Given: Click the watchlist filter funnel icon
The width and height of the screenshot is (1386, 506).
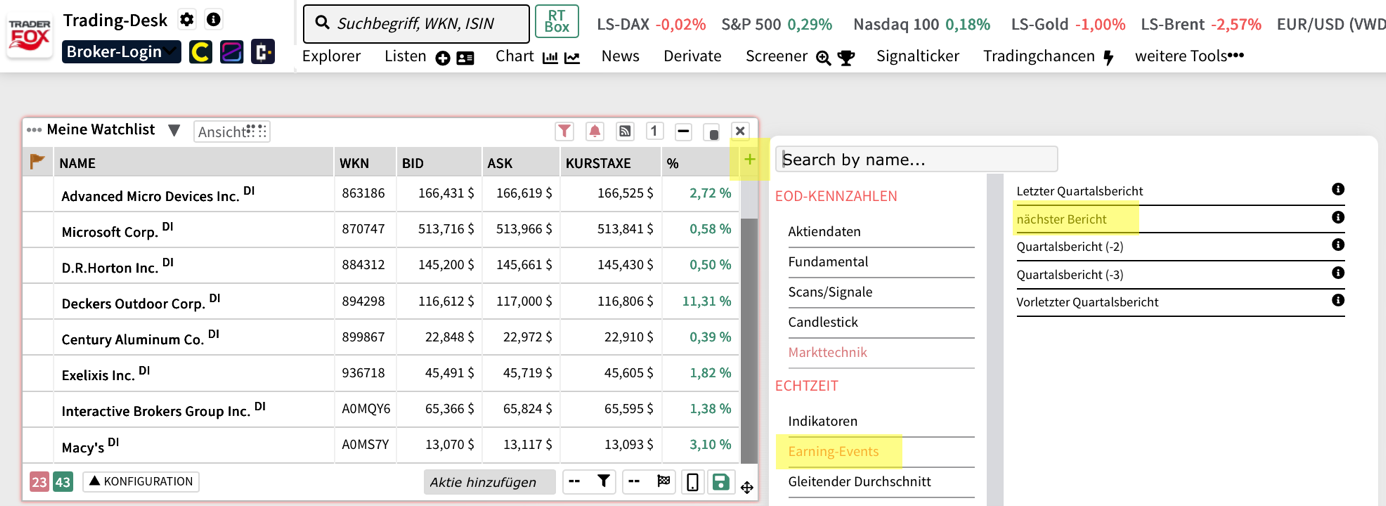Looking at the screenshot, I should [x=564, y=131].
